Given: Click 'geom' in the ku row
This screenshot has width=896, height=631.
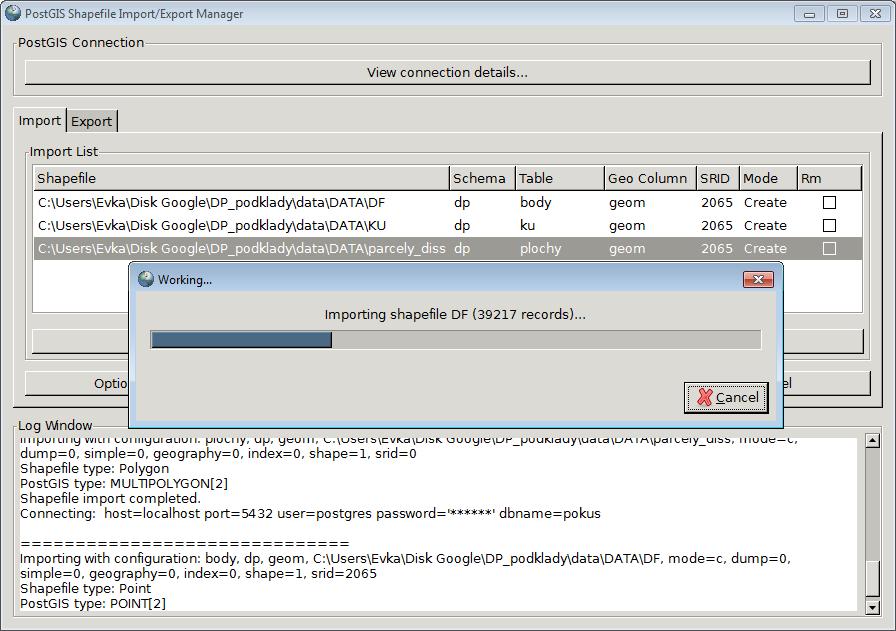Looking at the screenshot, I should [x=627, y=225].
